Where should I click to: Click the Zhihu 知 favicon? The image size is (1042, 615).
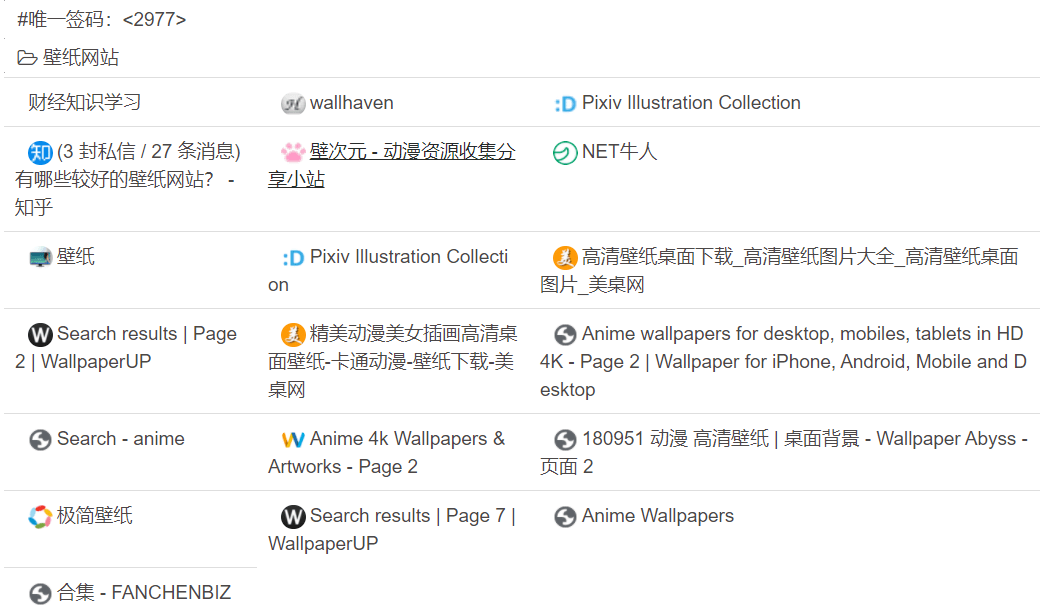(40, 153)
